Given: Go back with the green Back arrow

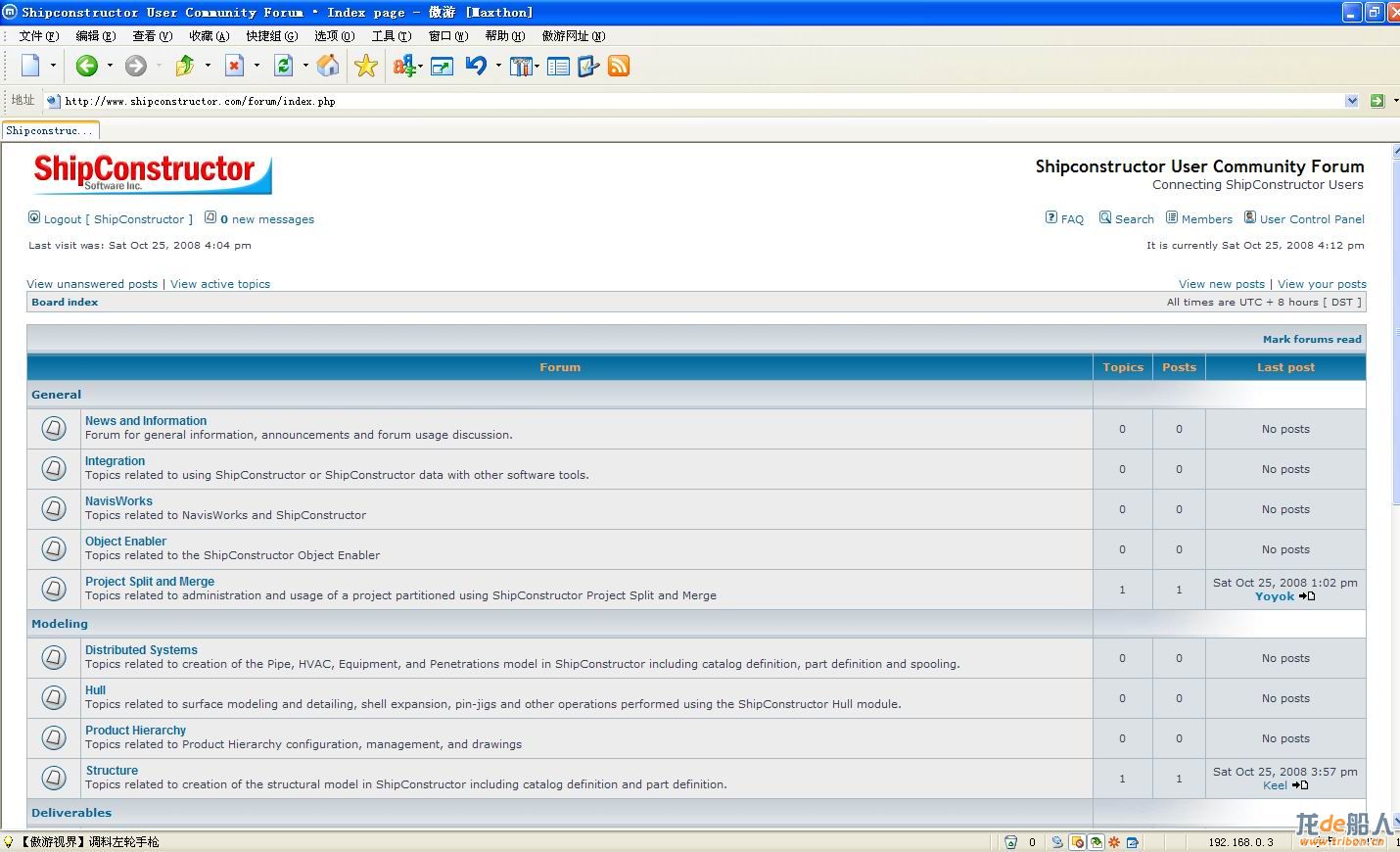Looking at the screenshot, I should [87, 66].
